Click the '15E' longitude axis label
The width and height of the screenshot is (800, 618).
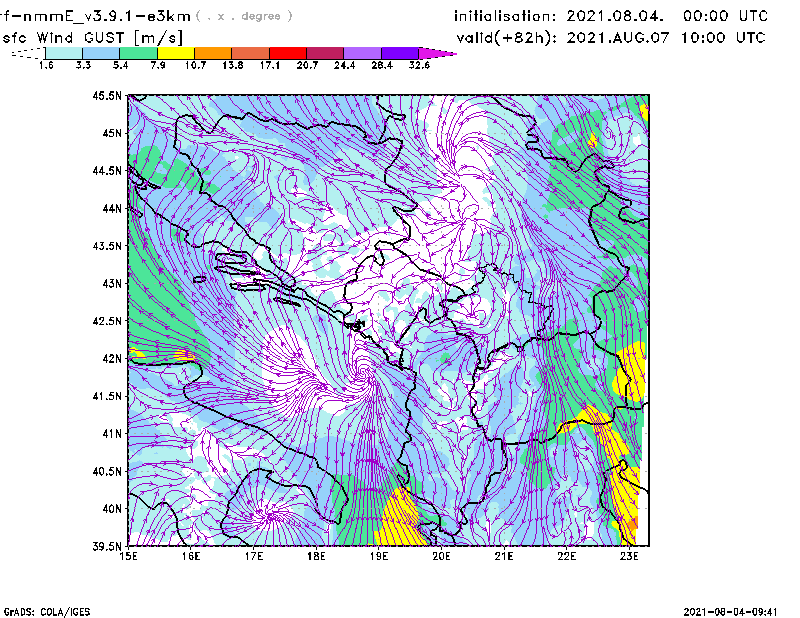[128, 556]
